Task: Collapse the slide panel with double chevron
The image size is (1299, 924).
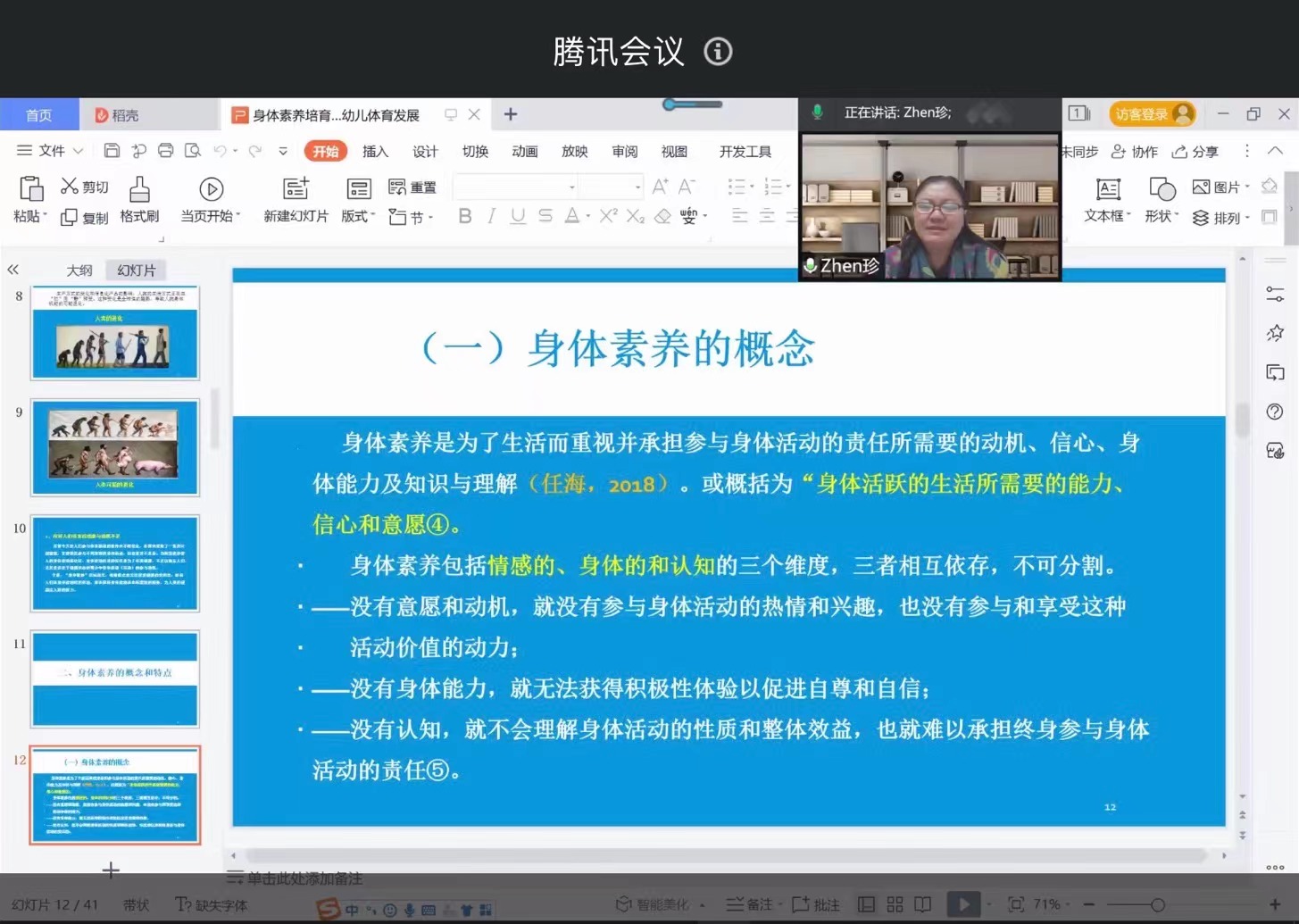Action: pyautogui.click(x=13, y=270)
